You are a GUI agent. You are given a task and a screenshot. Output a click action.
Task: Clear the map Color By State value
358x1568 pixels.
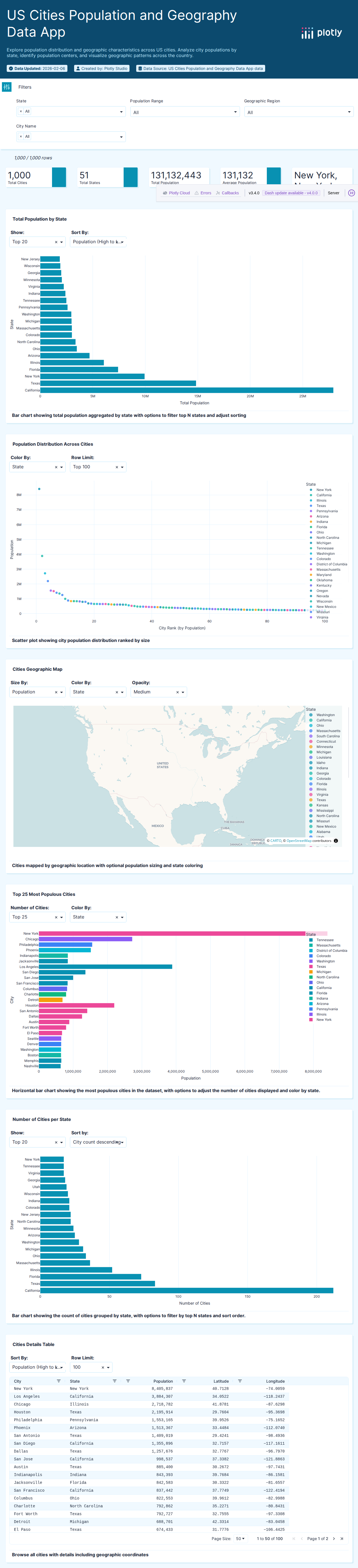point(117,692)
